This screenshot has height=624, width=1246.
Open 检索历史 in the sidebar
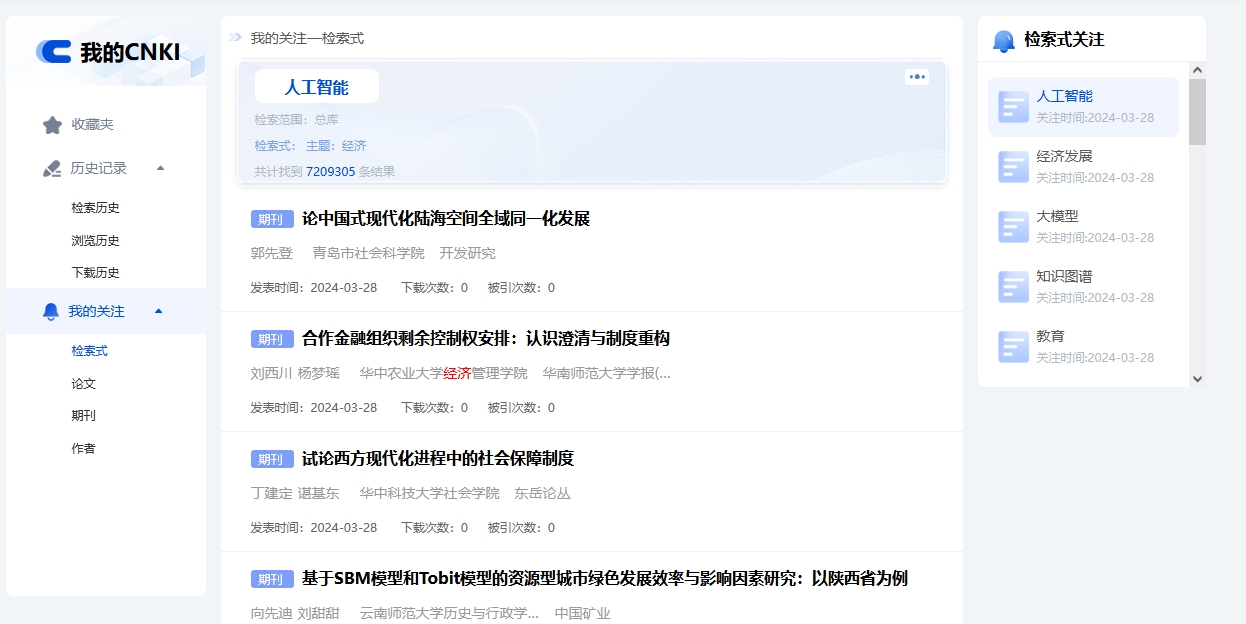95,208
